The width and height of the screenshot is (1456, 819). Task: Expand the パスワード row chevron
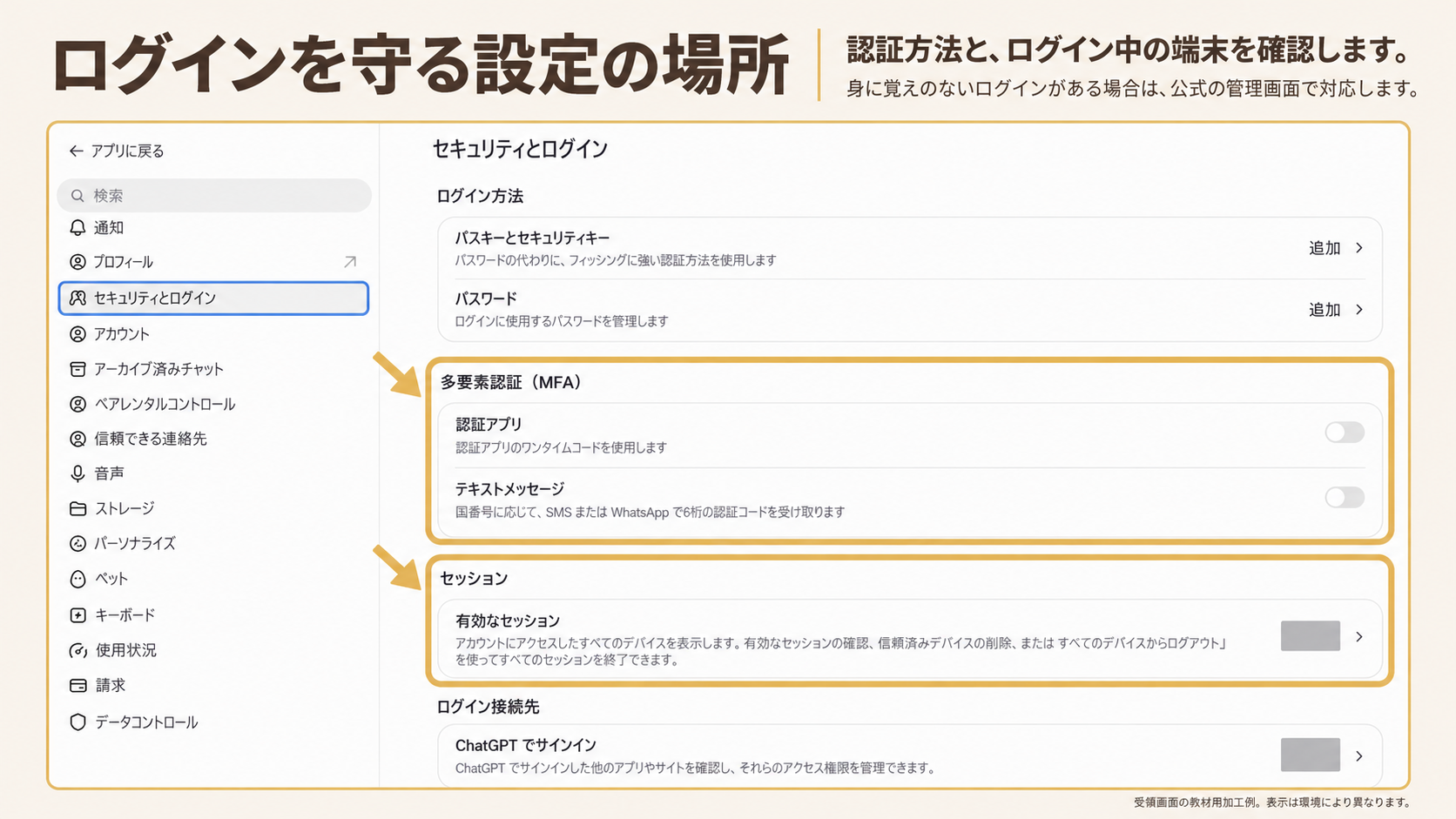1359,310
